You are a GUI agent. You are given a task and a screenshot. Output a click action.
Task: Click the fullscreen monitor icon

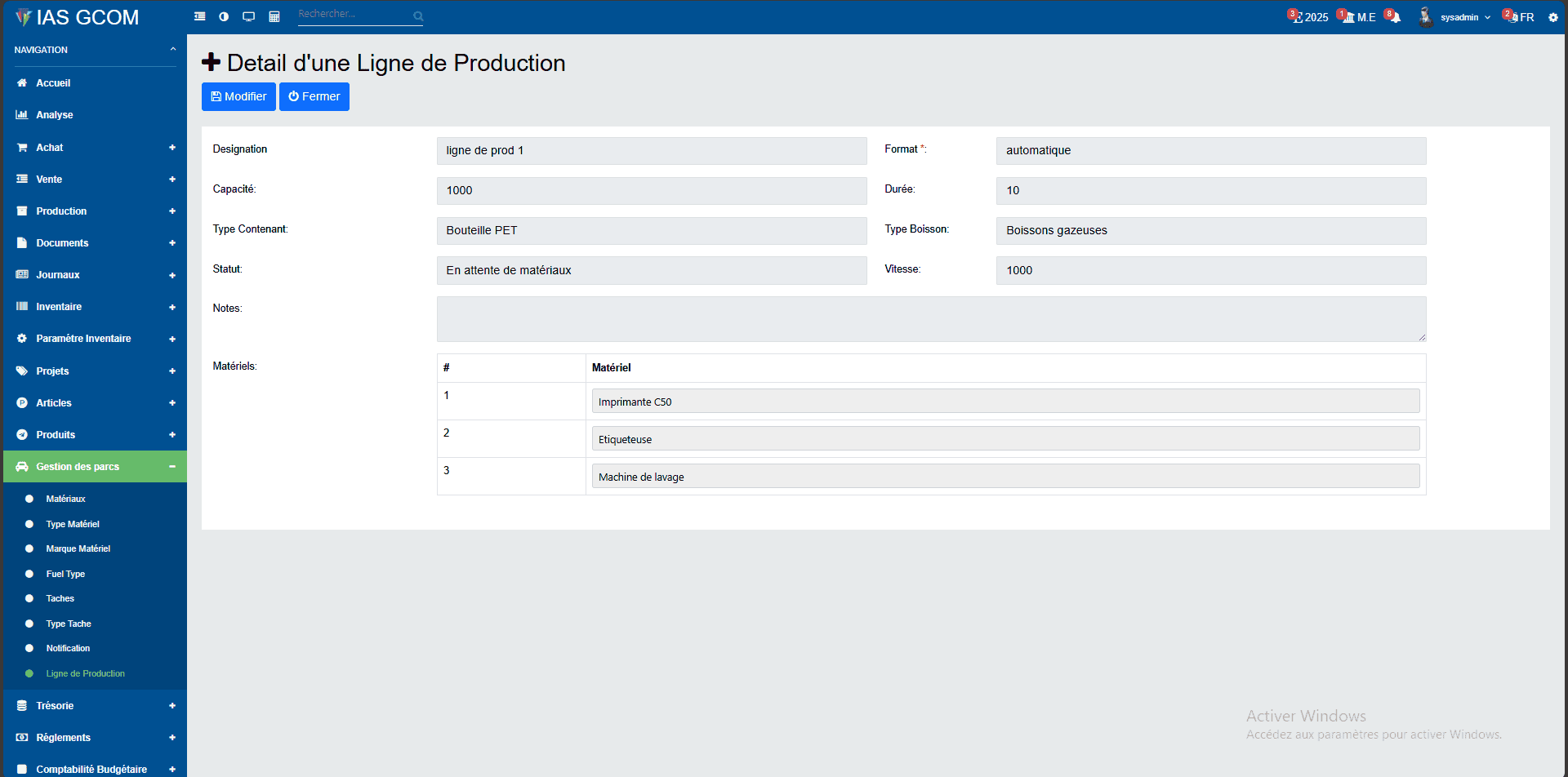[x=248, y=16]
